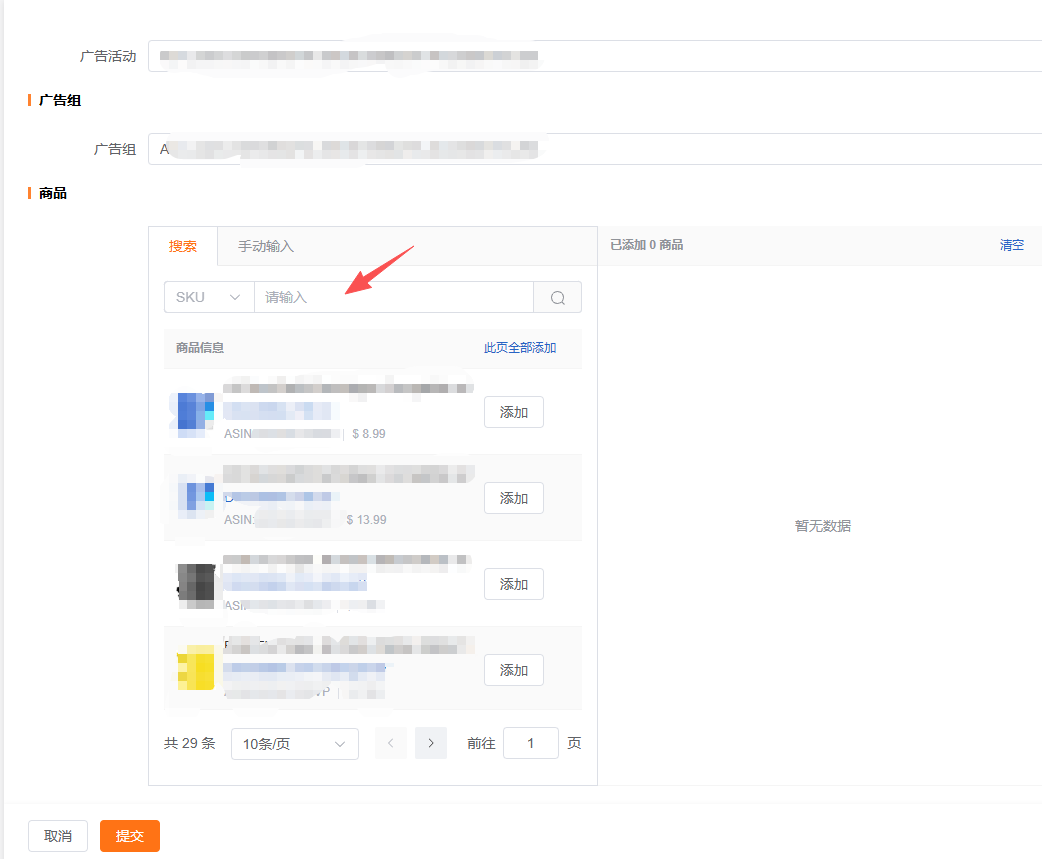Click the 取消 button

pos(58,836)
